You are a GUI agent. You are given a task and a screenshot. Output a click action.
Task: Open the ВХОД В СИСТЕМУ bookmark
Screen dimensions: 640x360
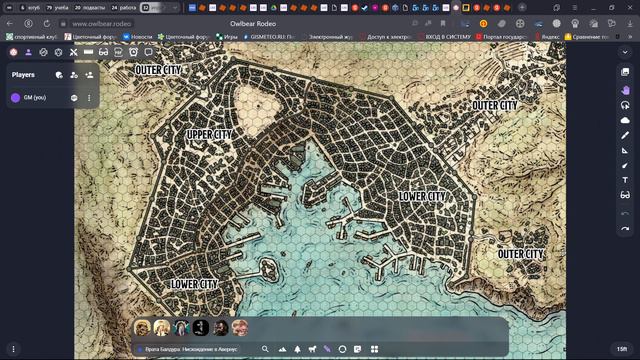444,37
